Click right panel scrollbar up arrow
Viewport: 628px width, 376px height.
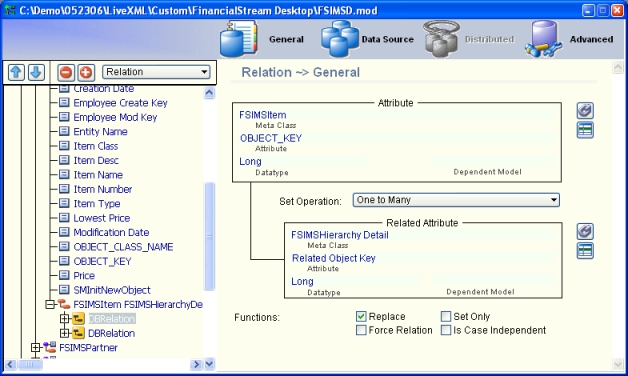[x=618, y=67]
